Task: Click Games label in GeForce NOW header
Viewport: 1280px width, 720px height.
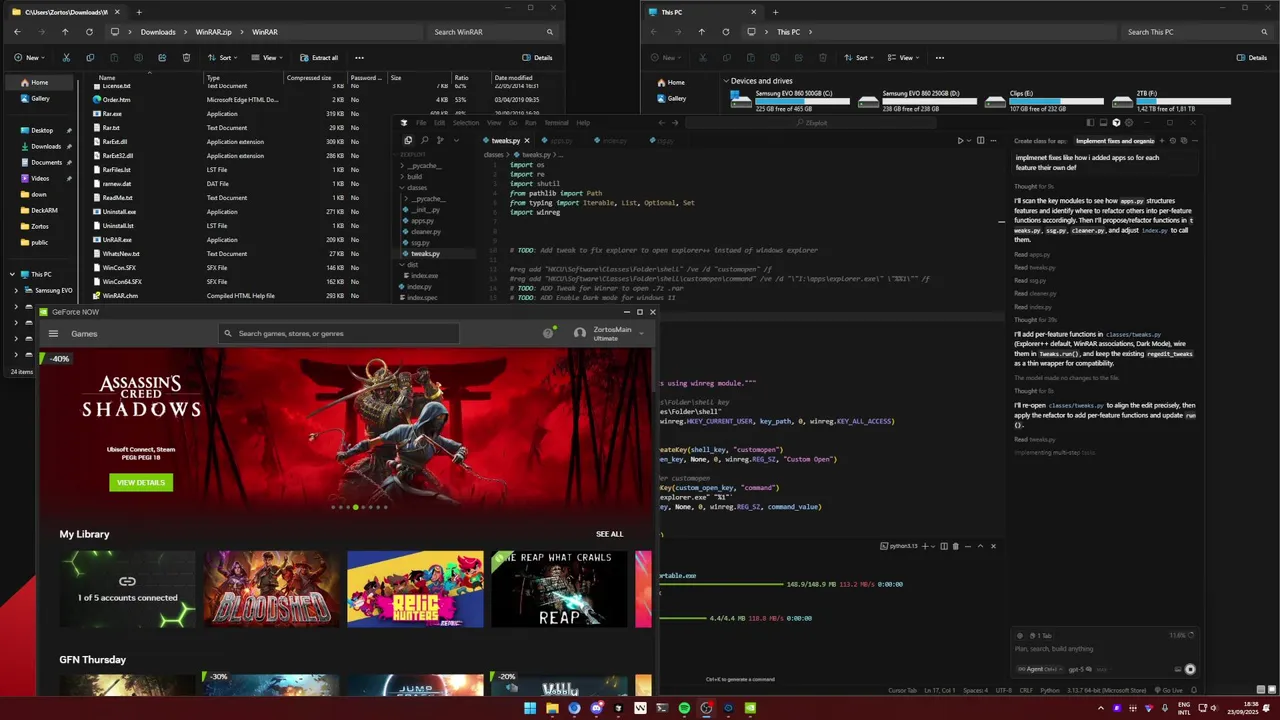Action: click(x=84, y=333)
